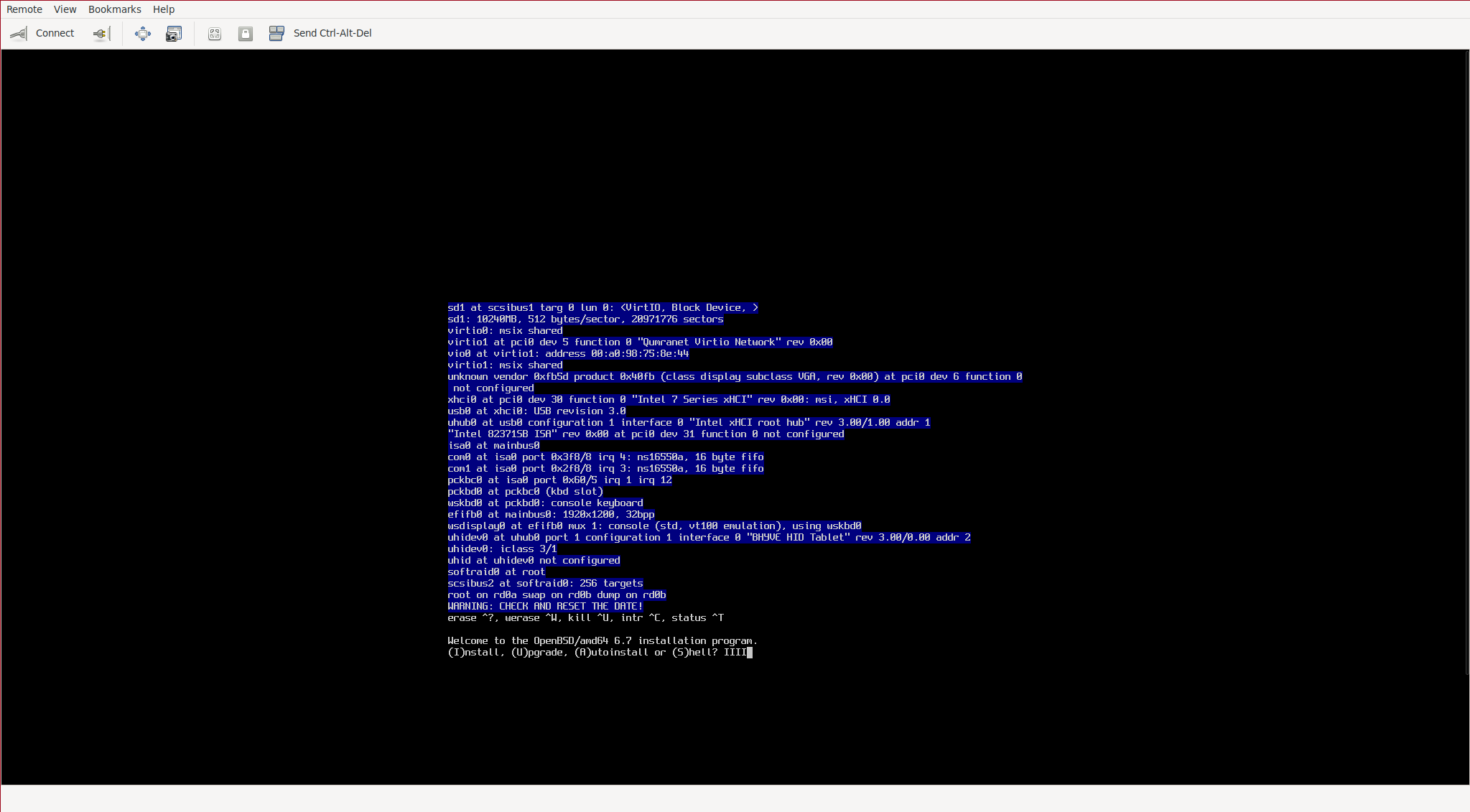Click the cursor after the Install prompt
This screenshot has width=1470, height=812.
coord(750,653)
